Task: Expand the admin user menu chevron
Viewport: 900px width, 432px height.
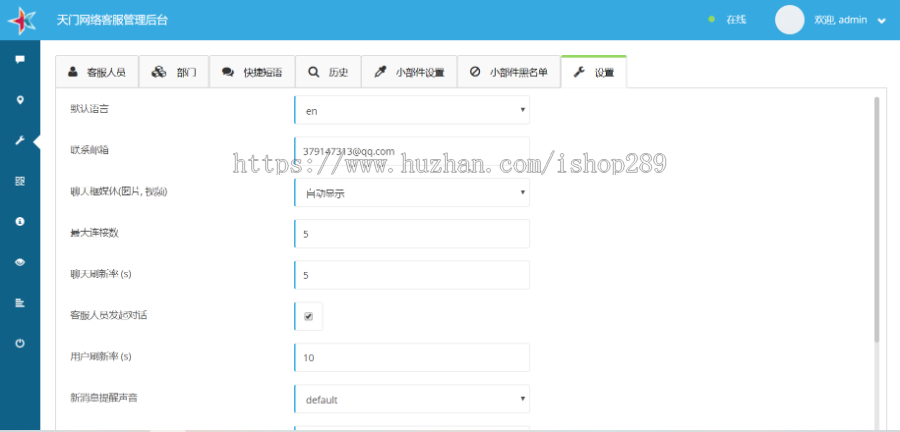Action: (882, 21)
